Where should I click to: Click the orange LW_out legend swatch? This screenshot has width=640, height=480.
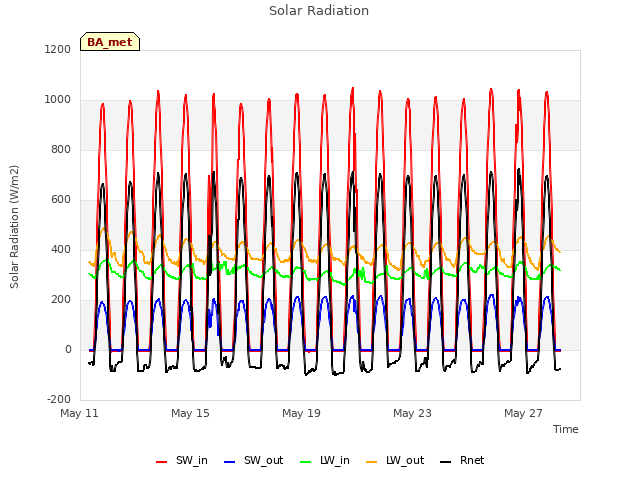click(x=372, y=462)
